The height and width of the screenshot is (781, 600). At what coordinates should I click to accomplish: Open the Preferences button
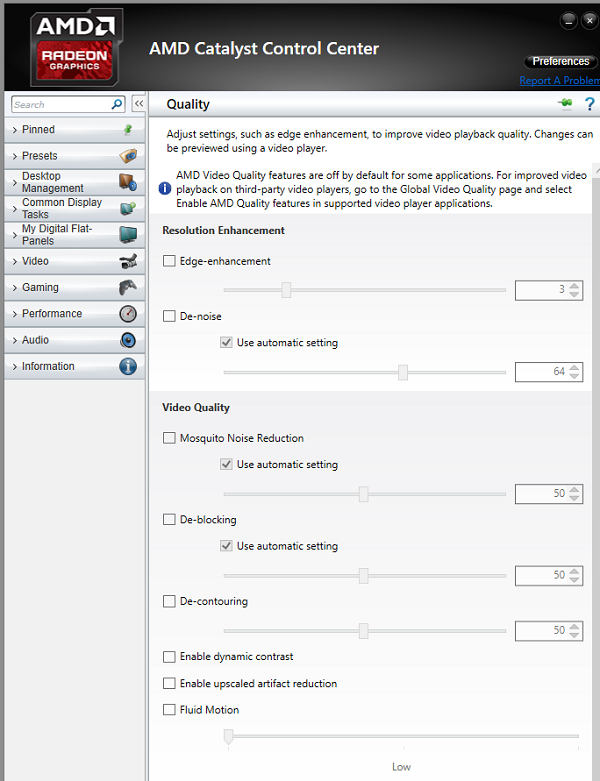pyautogui.click(x=561, y=61)
